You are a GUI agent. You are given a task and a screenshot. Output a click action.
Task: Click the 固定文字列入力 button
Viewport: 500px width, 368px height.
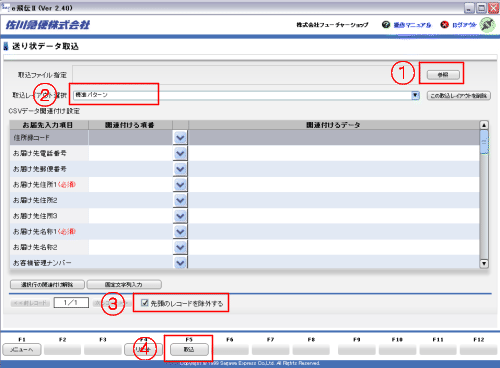coord(124,285)
